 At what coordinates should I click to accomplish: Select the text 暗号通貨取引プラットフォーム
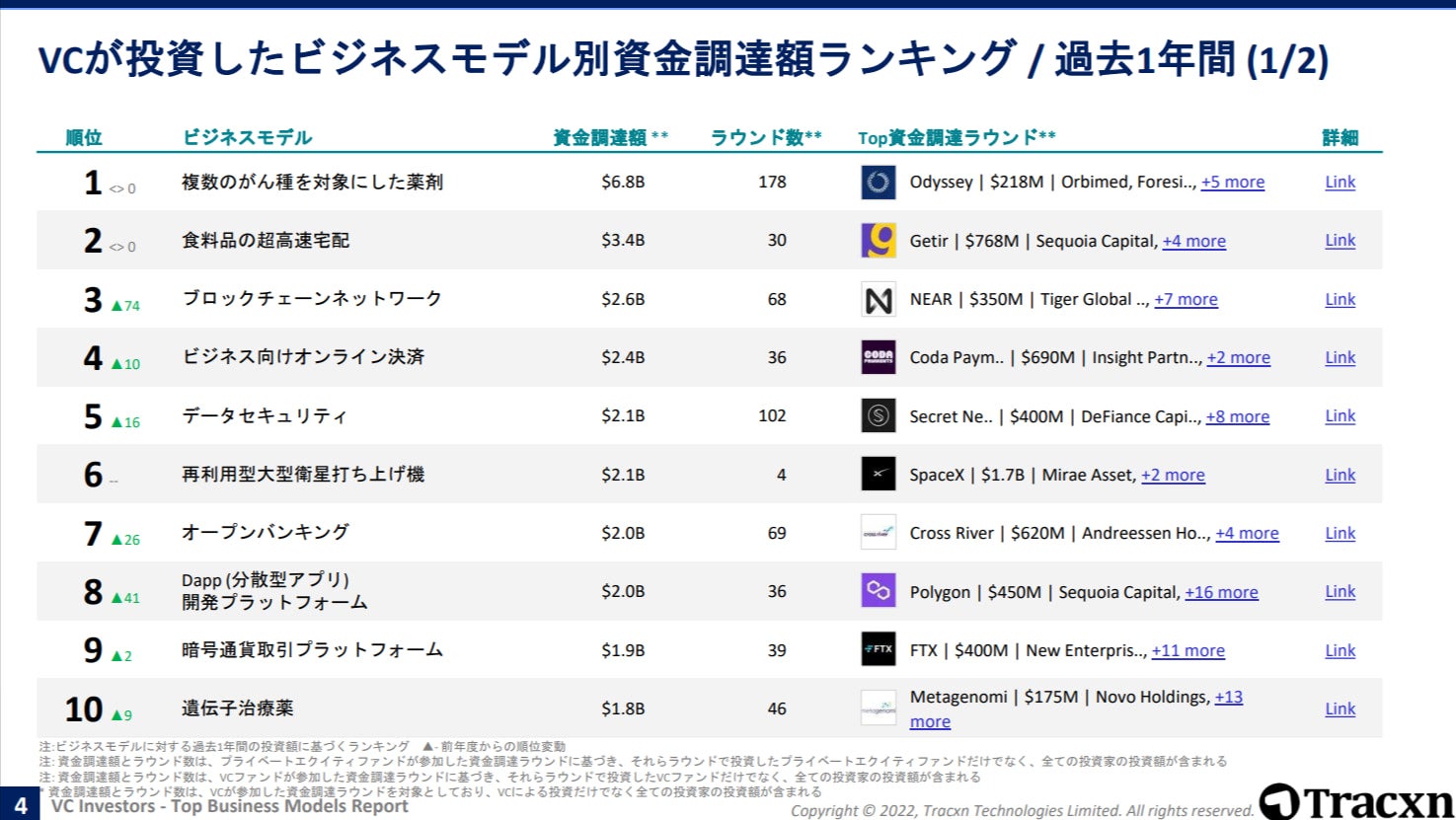(313, 649)
